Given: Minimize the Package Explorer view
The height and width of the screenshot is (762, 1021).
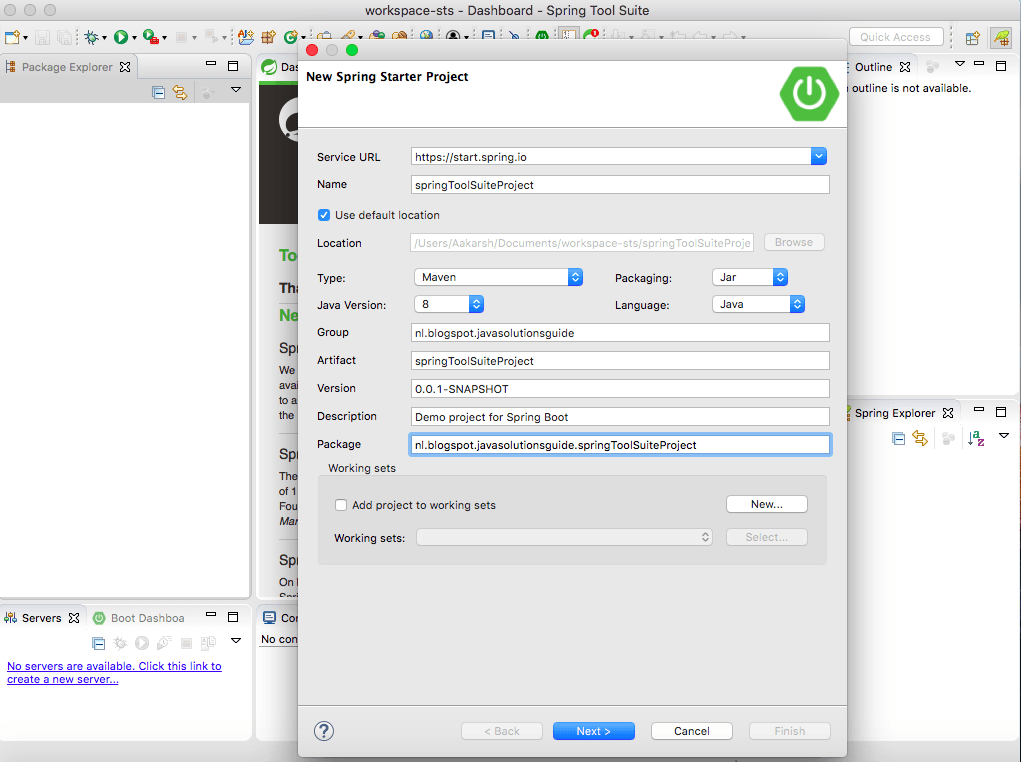Looking at the screenshot, I should [x=211, y=64].
